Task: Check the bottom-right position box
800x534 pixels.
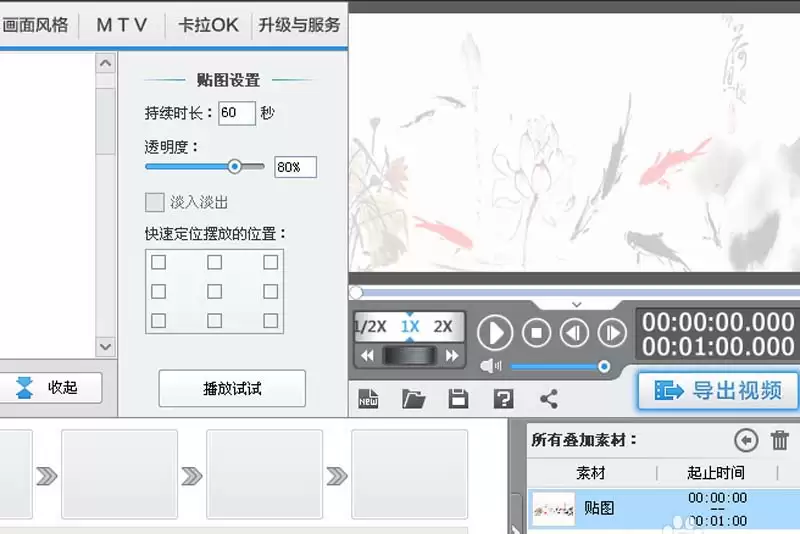Action: click(x=270, y=320)
